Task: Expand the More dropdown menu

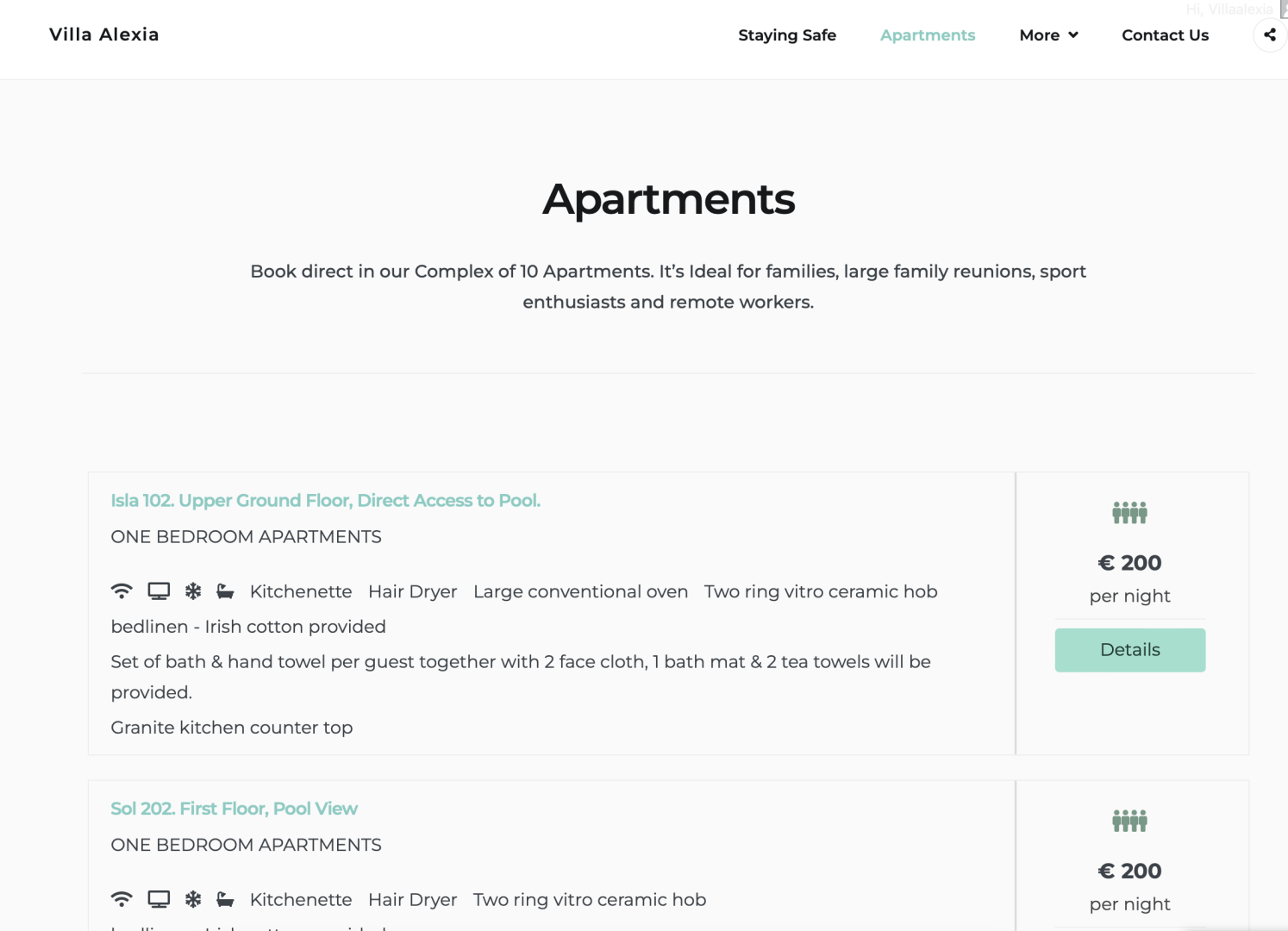Action: click(x=1048, y=35)
